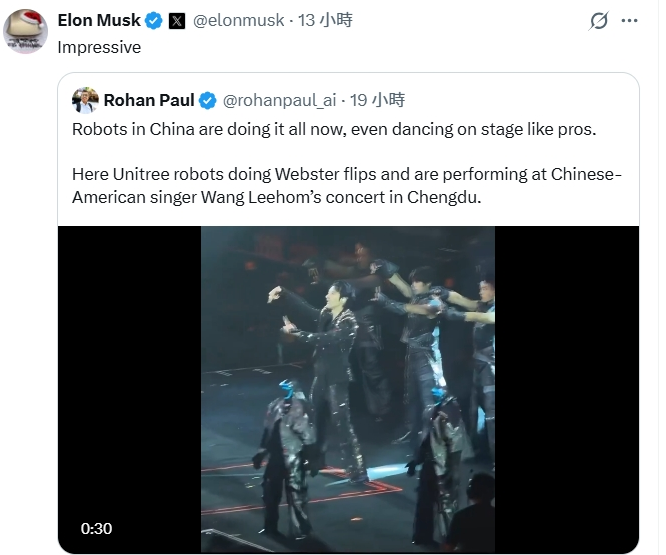Click the @rohanpaul_ai handle
The image size is (666, 555).
click(x=279, y=100)
